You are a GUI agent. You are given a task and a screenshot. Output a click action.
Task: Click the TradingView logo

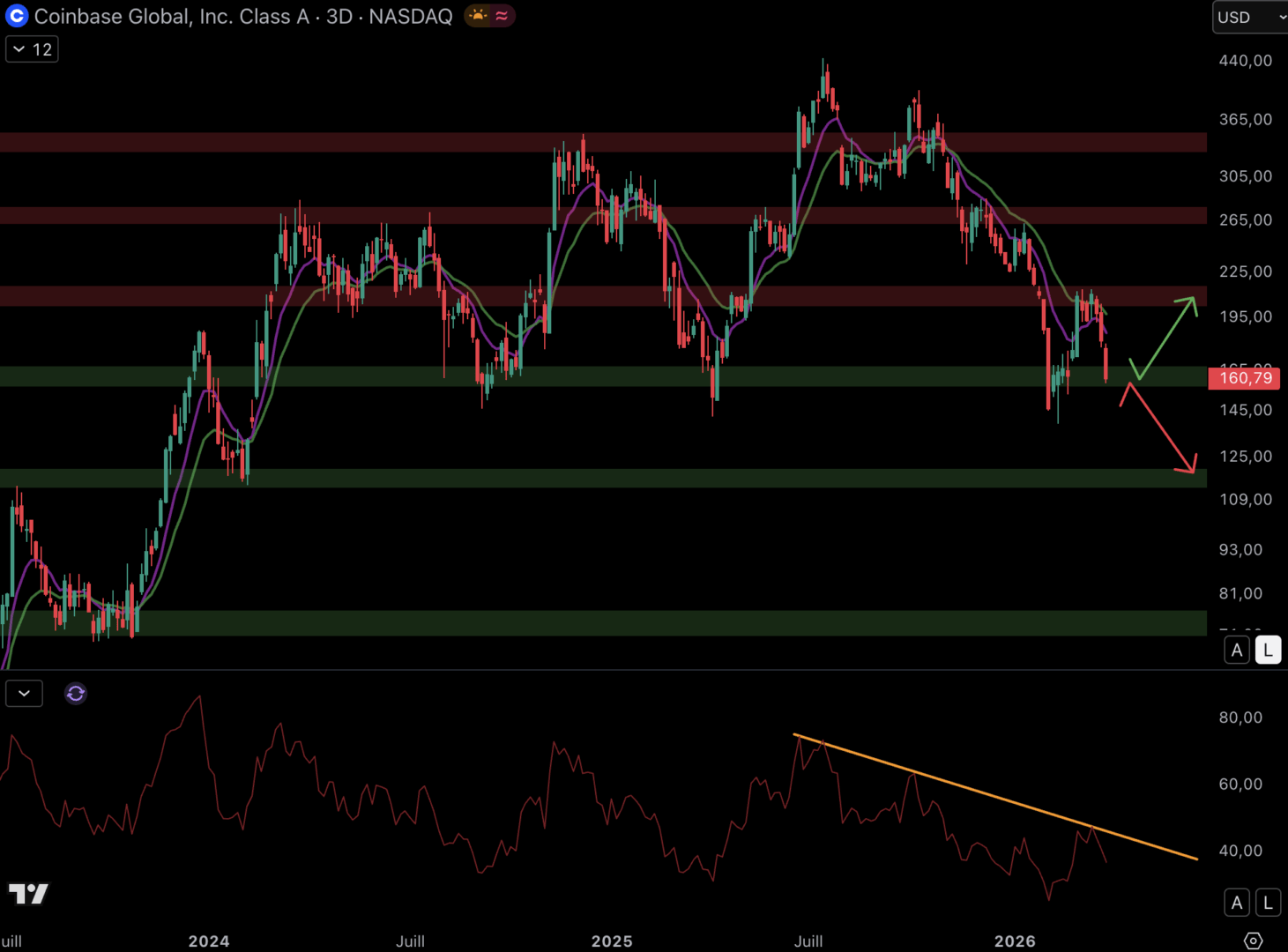click(28, 894)
